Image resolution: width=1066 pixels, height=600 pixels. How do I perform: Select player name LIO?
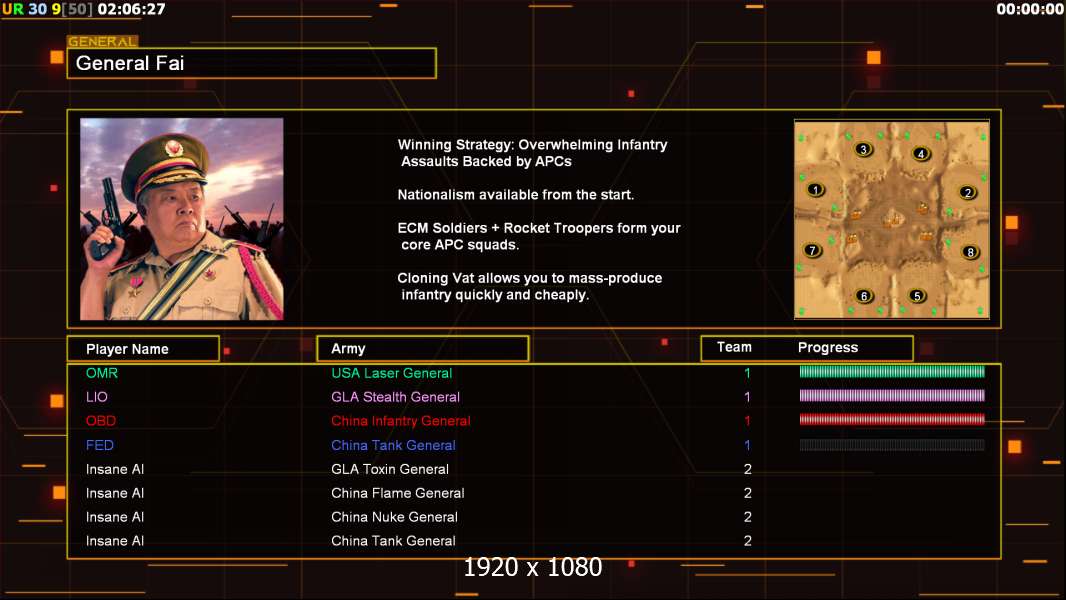tap(97, 397)
